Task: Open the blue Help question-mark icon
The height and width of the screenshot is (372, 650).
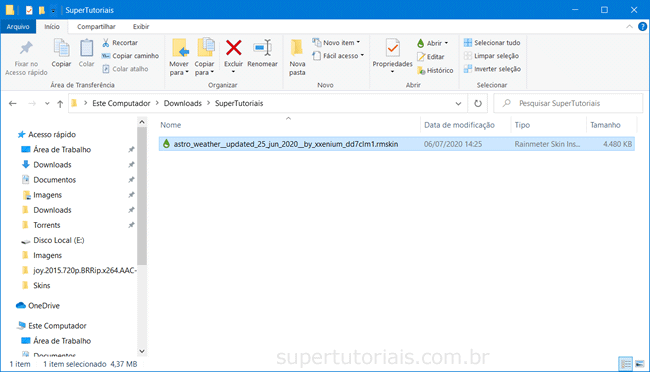Action: click(x=642, y=27)
